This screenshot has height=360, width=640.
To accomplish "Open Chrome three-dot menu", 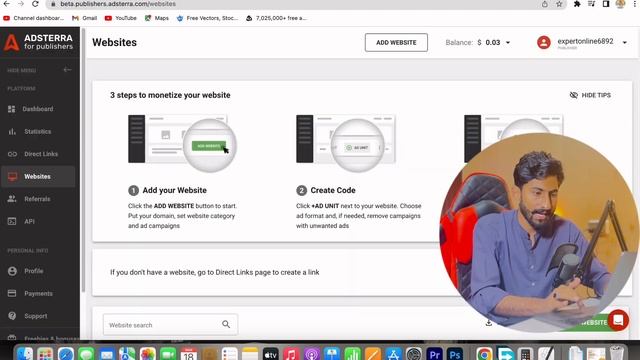I will point(635,4).
